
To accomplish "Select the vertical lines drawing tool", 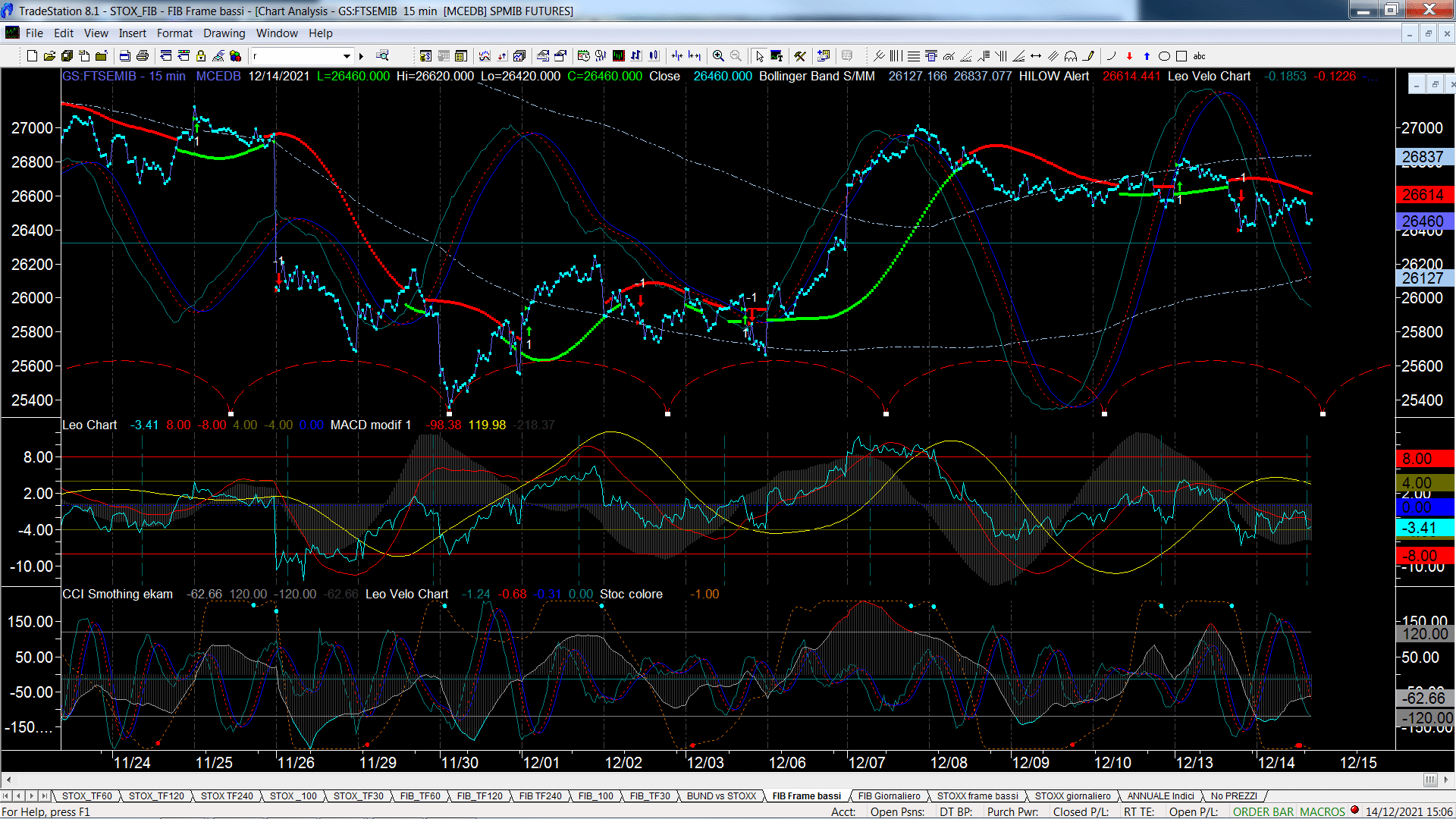I will pyautogui.click(x=896, y=56).
